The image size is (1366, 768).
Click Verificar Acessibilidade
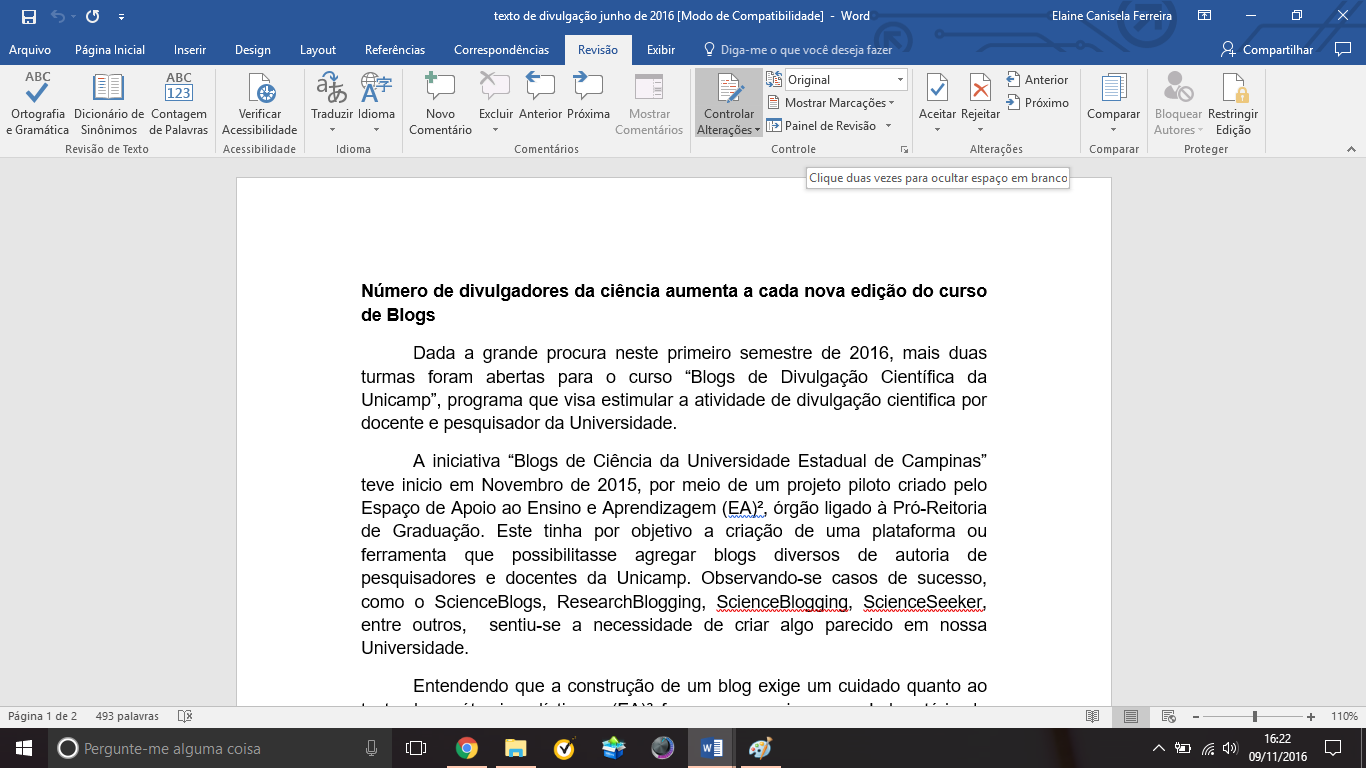[260, 104]
